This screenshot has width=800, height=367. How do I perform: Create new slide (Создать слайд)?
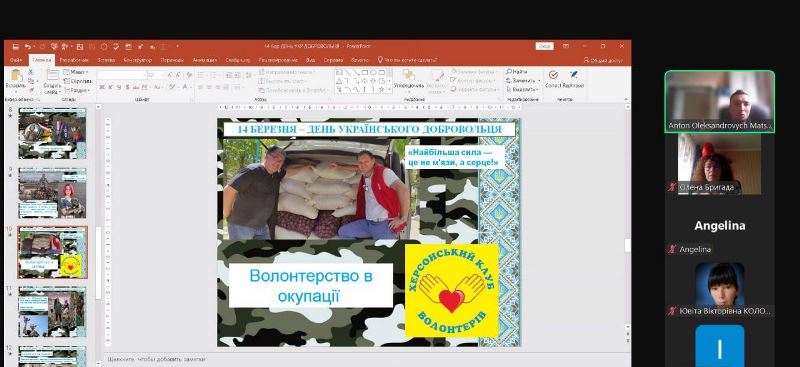coord(52,82)
